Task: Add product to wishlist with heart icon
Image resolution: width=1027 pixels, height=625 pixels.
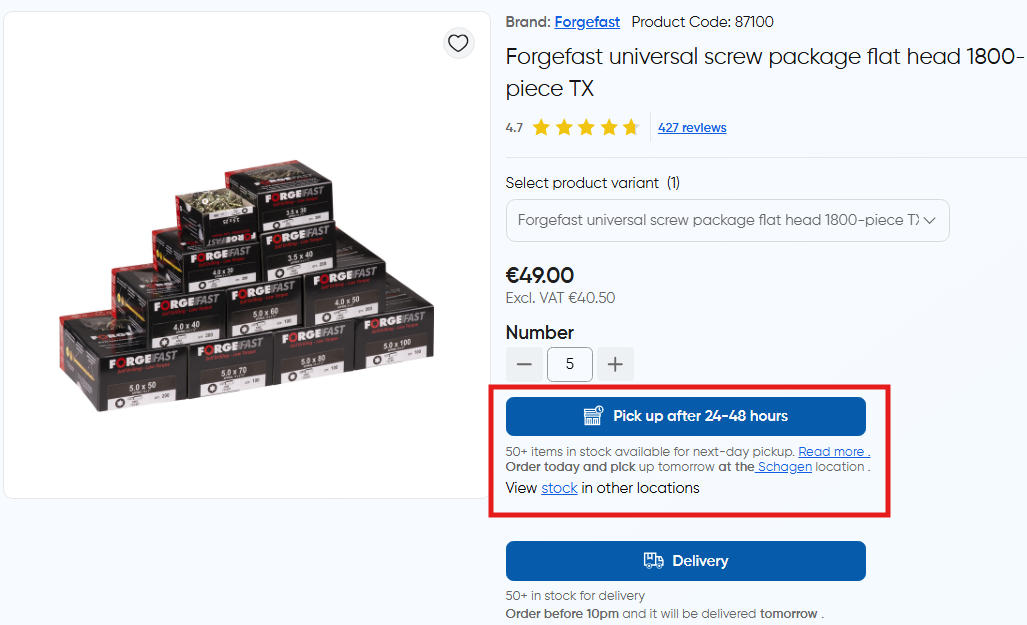Action: (458, 43)
